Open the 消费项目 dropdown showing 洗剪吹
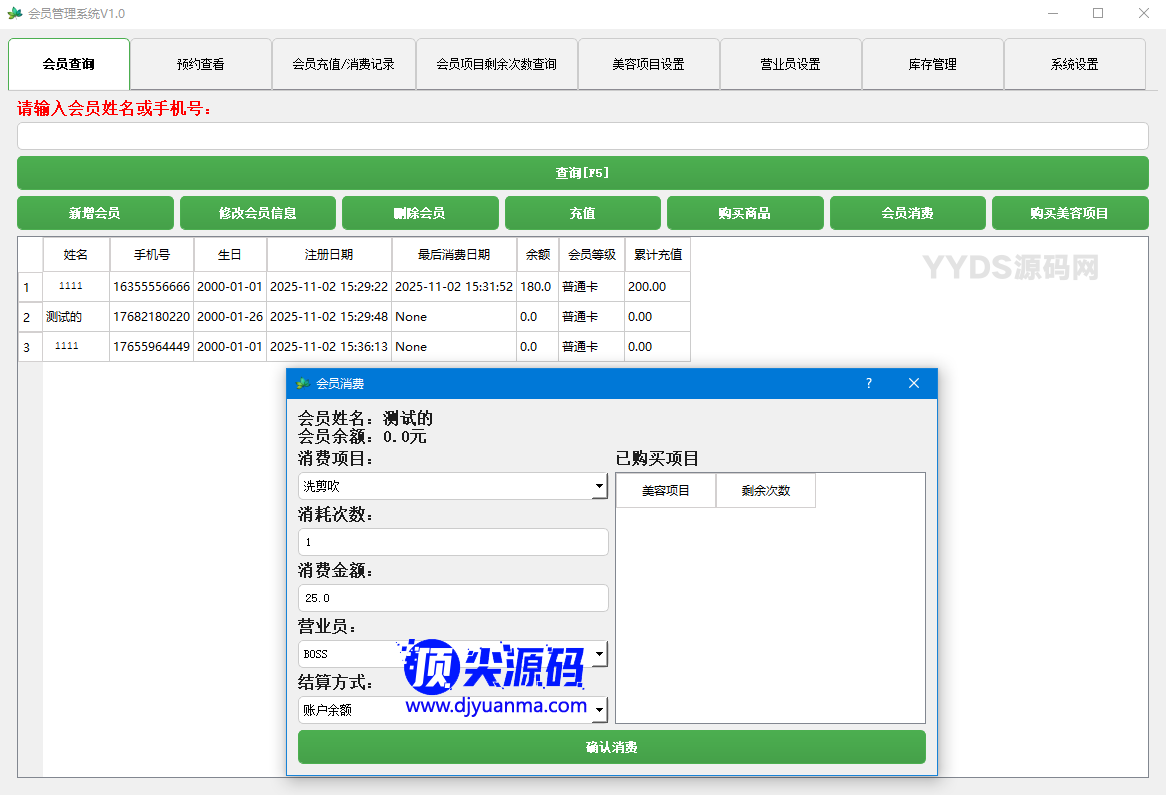This screenshot has height=795, width=1166. [453, 486]
